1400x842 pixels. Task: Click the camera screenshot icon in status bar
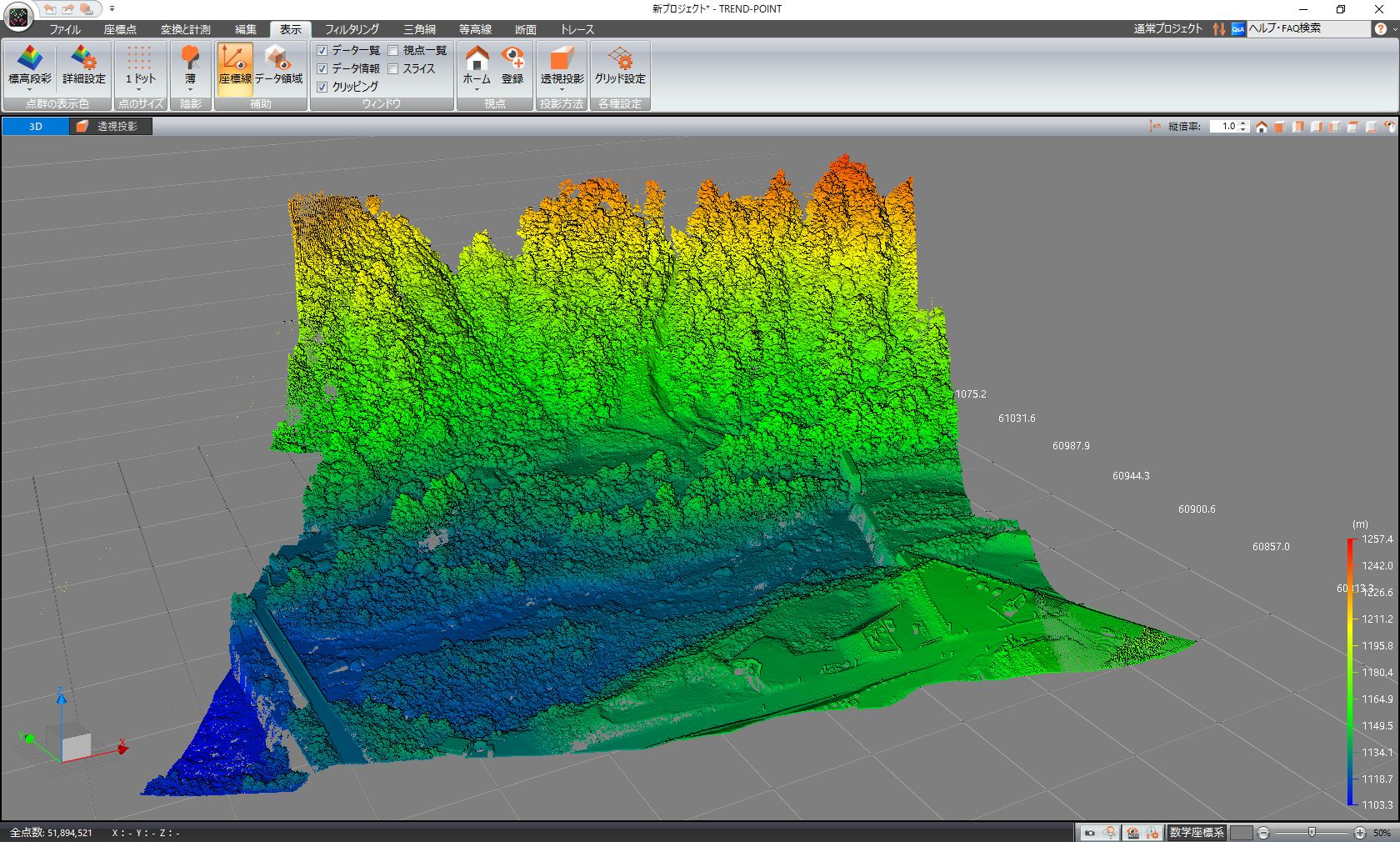click(x=1089, y=833)
